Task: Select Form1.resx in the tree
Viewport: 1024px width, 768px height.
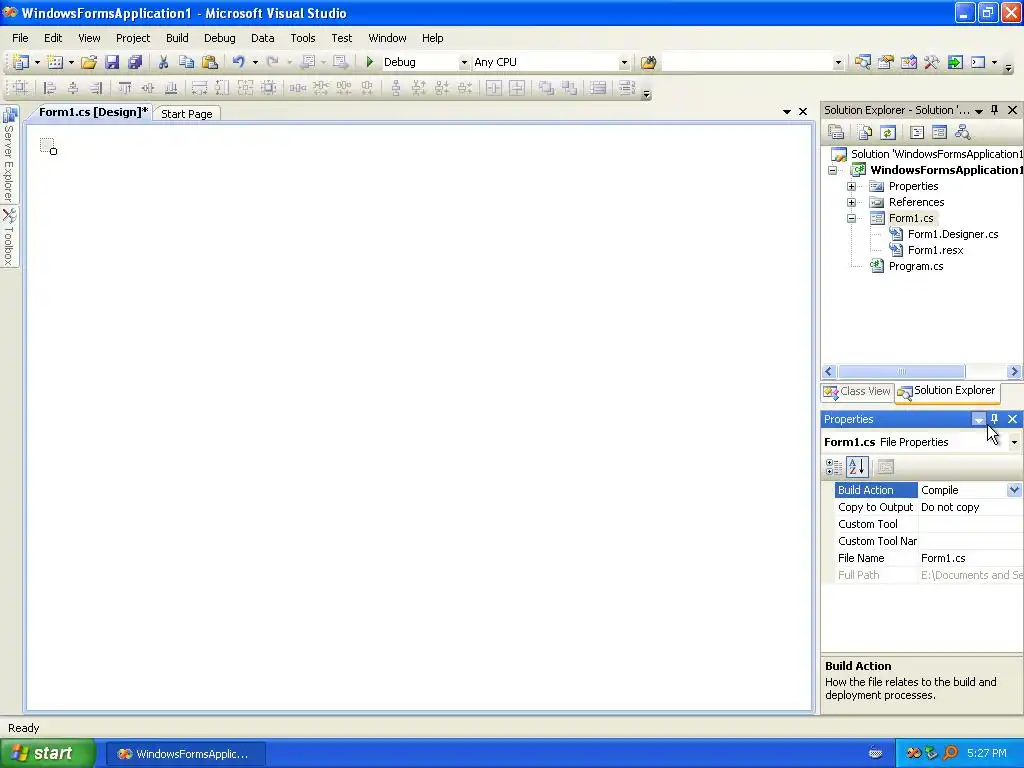Action: (935, 250)
